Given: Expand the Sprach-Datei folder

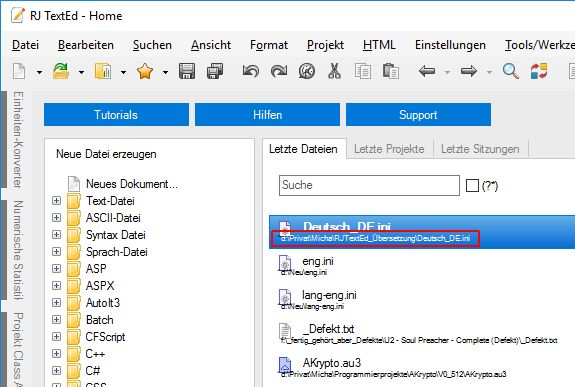Looking at the screenshot, I should pos(56,252).
